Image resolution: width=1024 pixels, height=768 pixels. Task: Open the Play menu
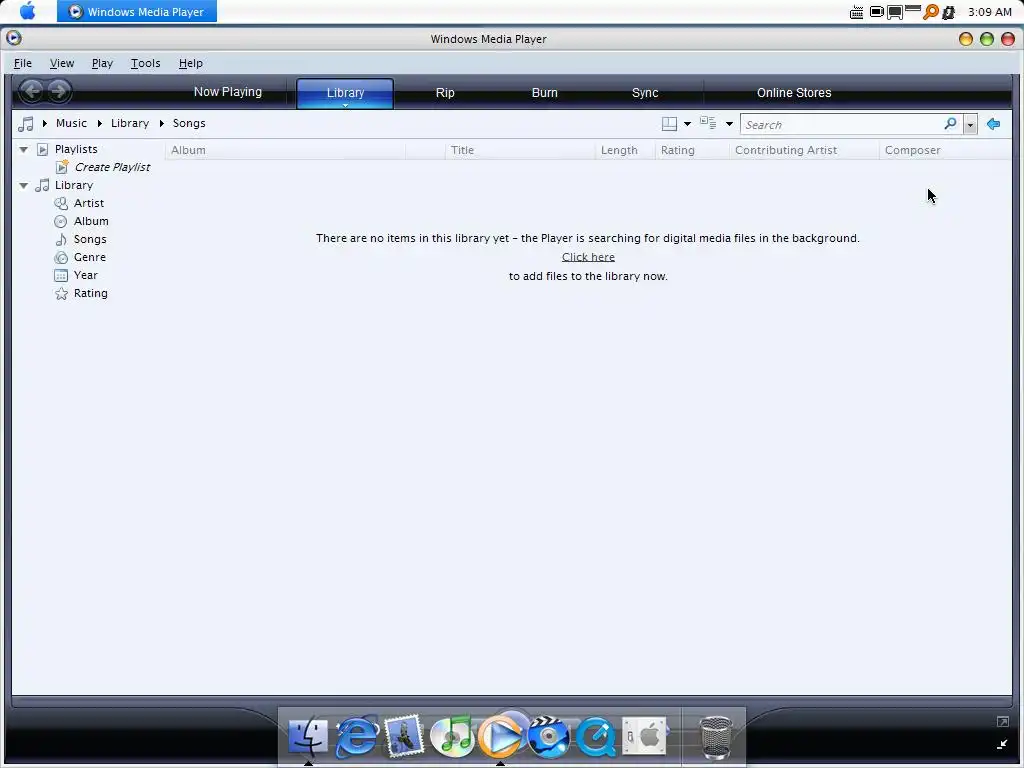(102, 63)
